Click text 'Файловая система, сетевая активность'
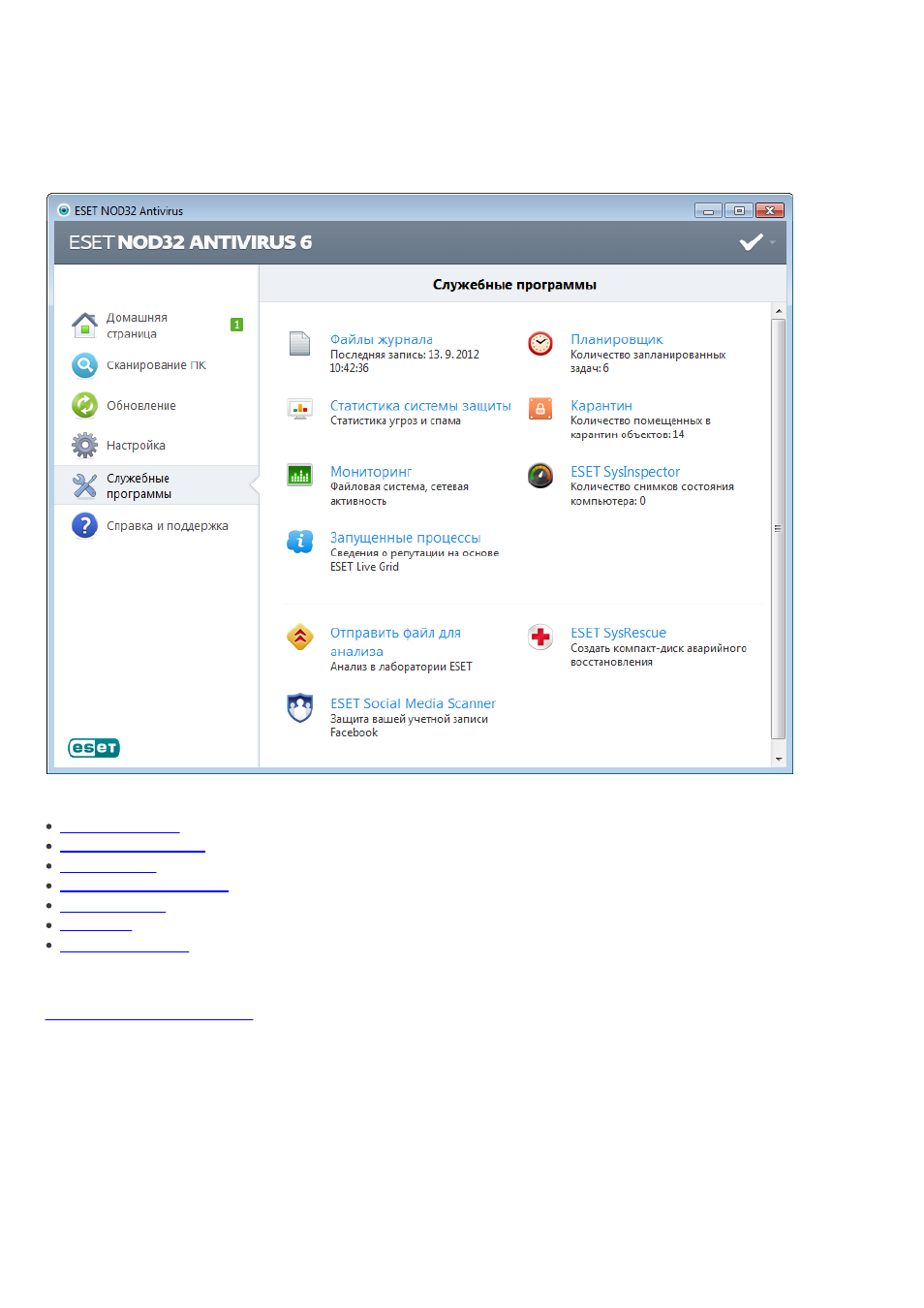Screen dimensions: 924x1308 399,494
